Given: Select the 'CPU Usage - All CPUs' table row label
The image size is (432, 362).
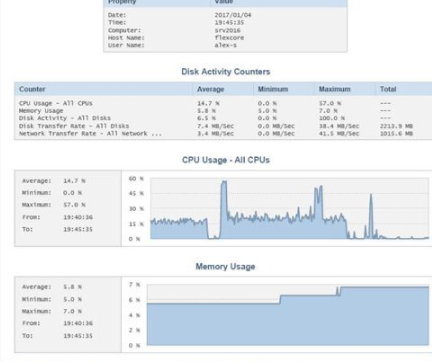Looking at the screenshot, I should click(x=56, y=103).
